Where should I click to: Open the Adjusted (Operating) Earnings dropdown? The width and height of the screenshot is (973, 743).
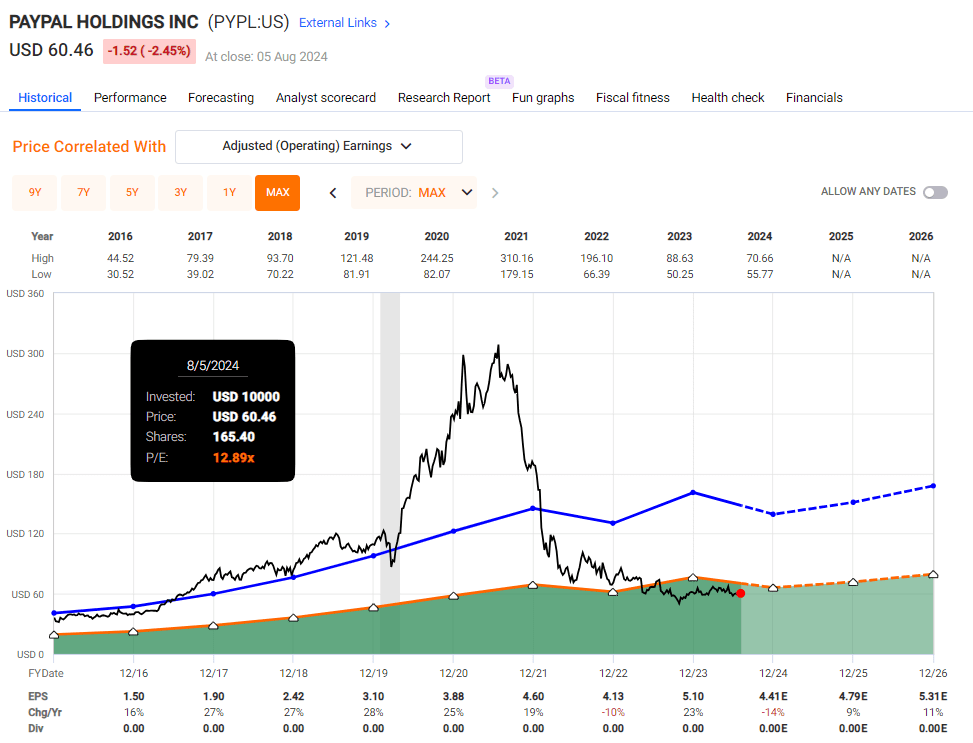[x=318, y=146]
